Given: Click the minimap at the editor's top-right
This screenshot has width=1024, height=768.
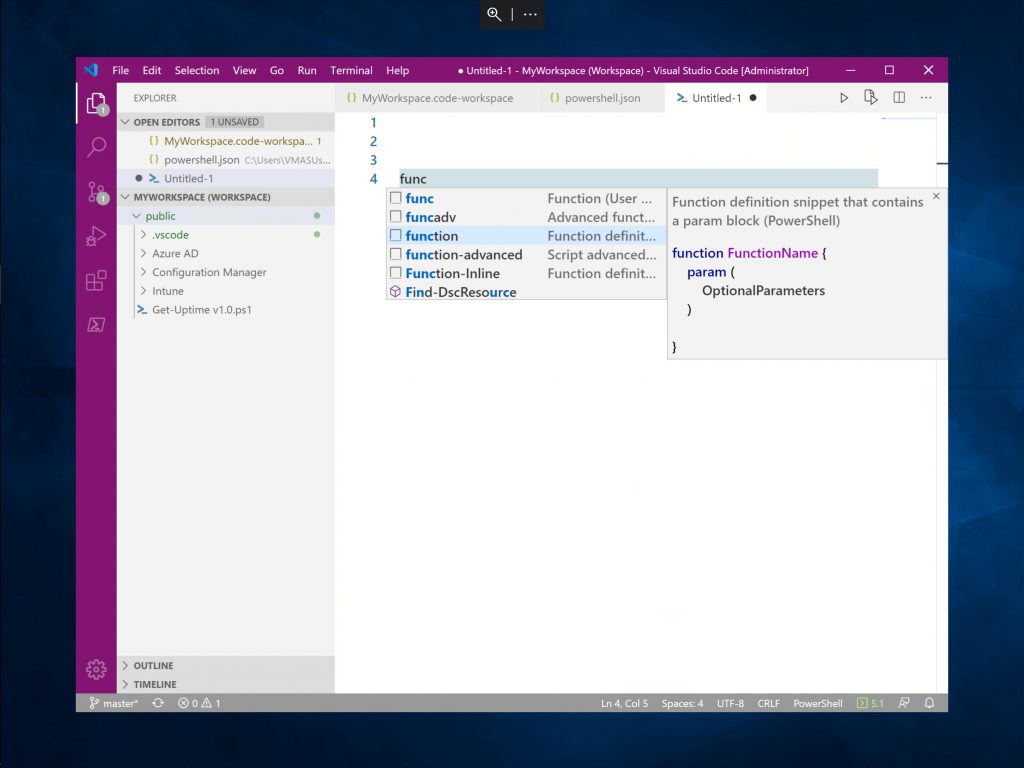Looking at the screenshot, I should (909, 119).
